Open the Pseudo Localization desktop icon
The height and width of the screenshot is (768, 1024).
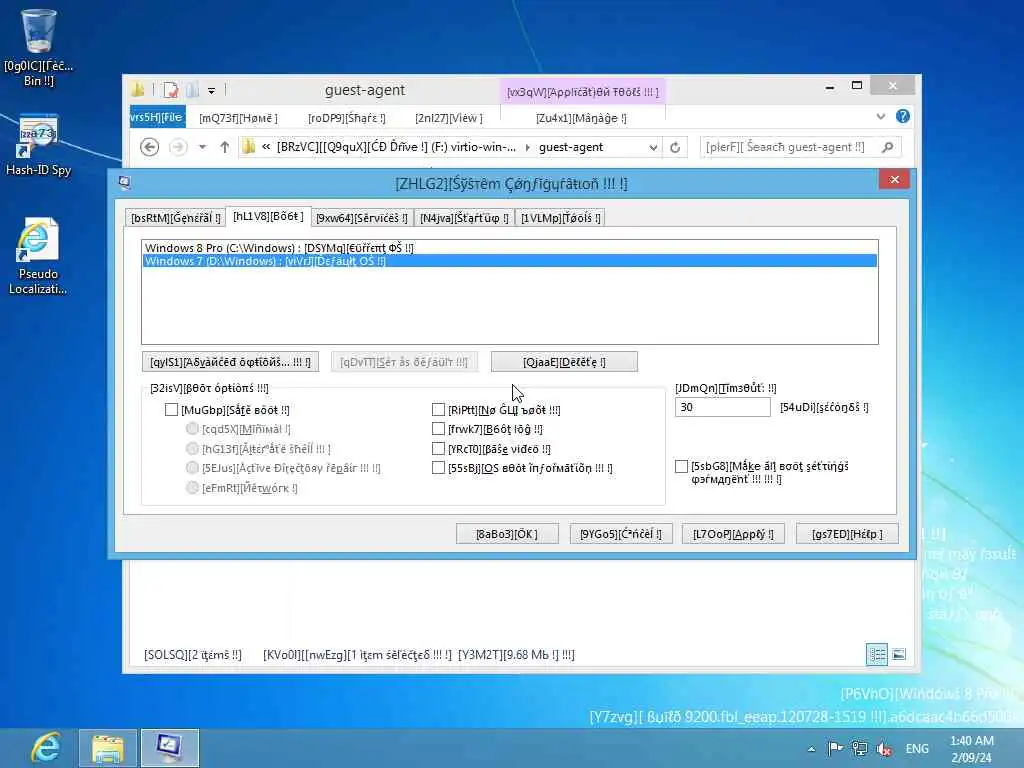[38, 256]
